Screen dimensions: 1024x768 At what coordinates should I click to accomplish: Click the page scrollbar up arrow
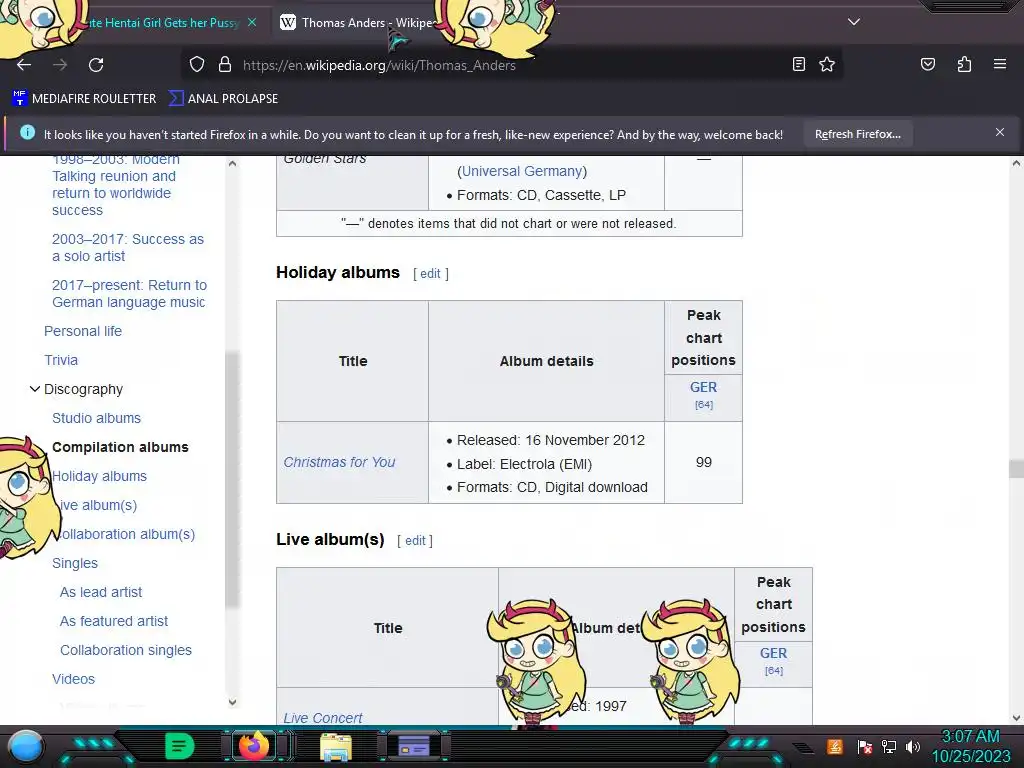pos(1016,163)
